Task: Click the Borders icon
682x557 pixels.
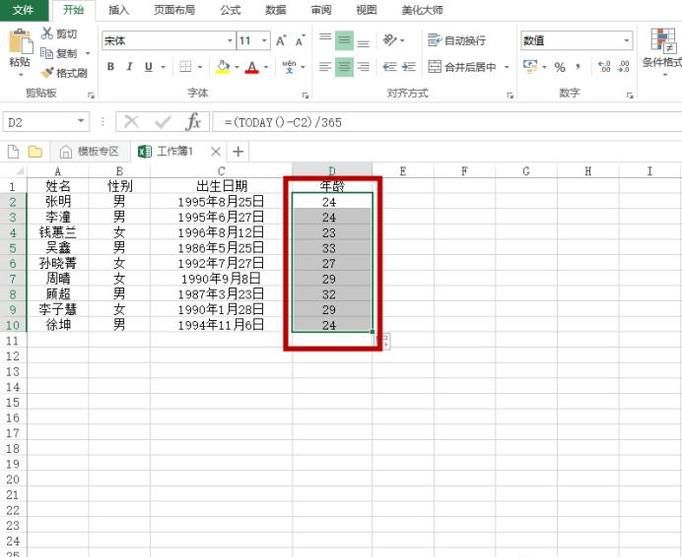Action: pyautogui.click(x=185, y=67)
